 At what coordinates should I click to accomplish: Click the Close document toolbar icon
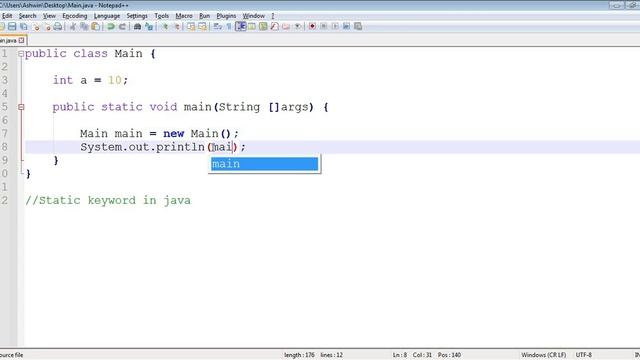pos(36,27)
